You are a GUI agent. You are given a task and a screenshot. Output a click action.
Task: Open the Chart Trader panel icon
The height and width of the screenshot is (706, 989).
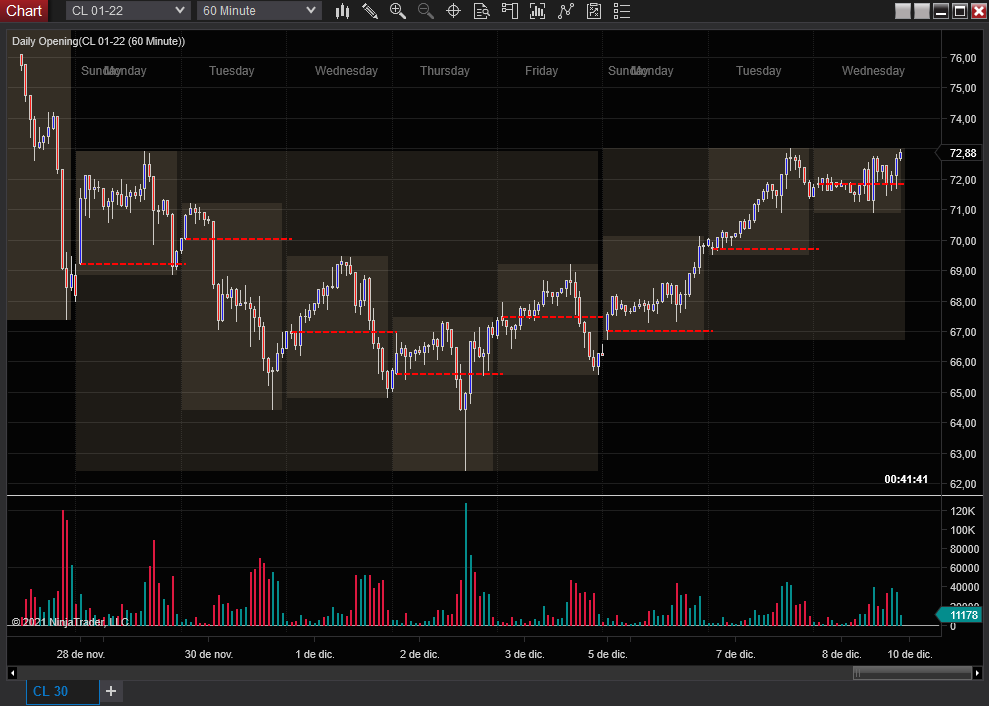[x=511, y=11]
